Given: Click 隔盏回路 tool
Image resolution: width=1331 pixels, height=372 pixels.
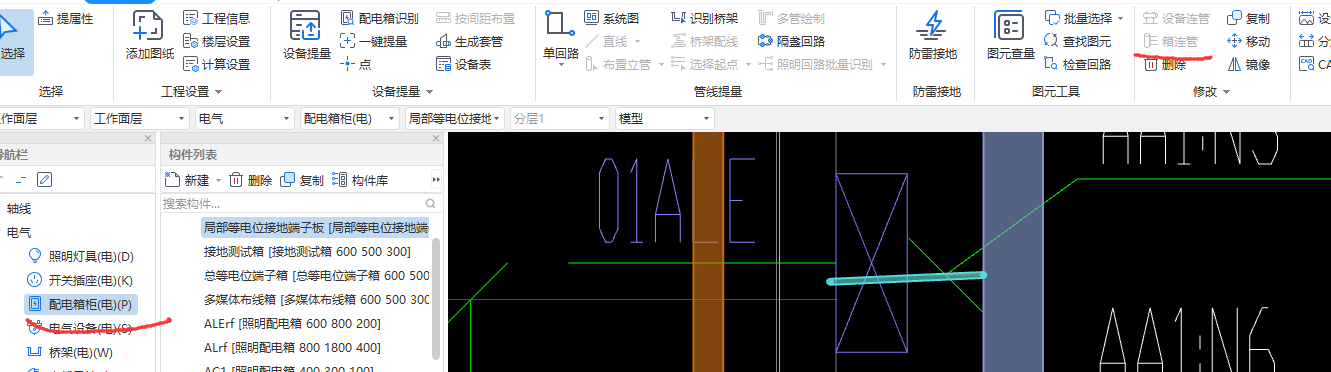Looking at the screenshot, I should [x=792, y=41].
